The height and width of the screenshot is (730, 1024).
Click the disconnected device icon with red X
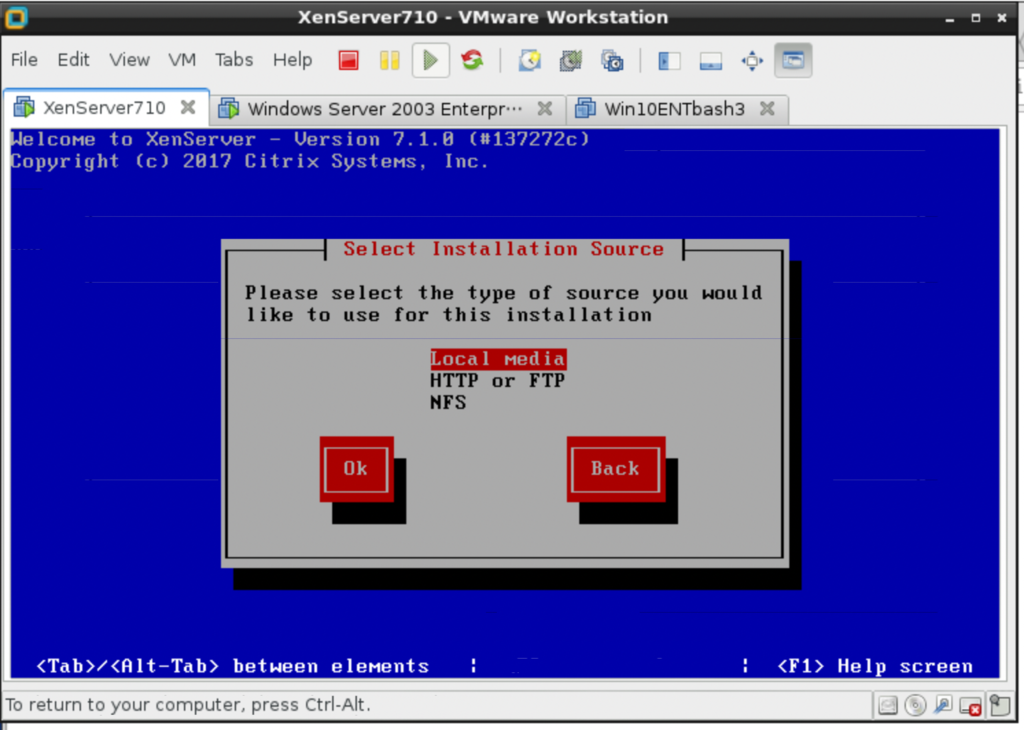970,706
